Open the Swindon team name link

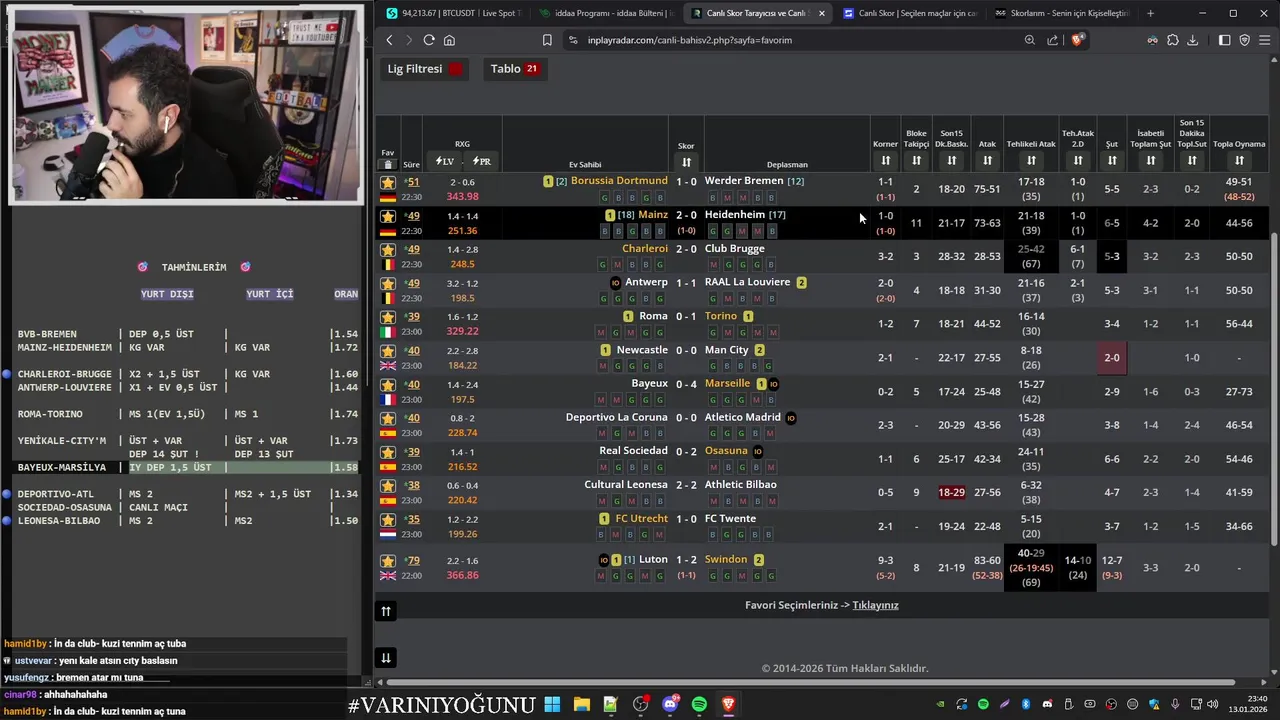726,560
